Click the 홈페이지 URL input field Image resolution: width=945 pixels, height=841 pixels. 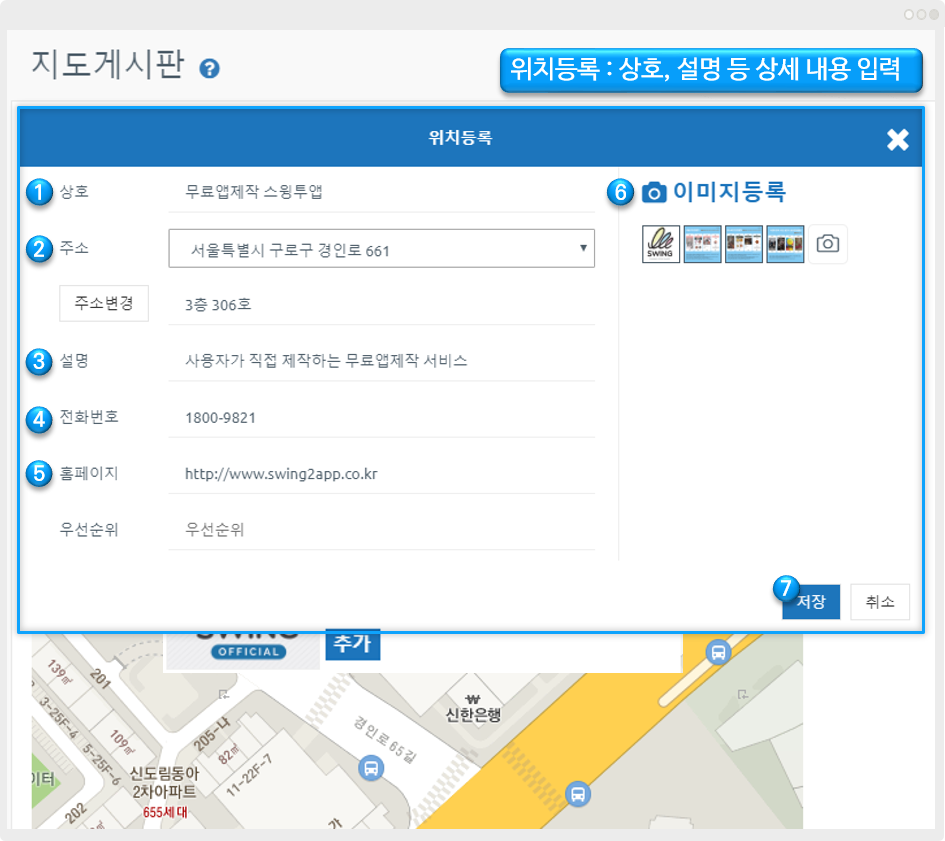[381, 474]
